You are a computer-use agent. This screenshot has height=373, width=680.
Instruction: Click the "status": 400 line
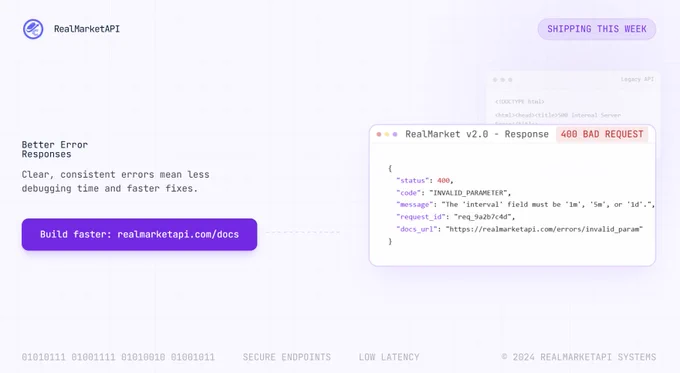pyautogui.click(x=425, y=180)
